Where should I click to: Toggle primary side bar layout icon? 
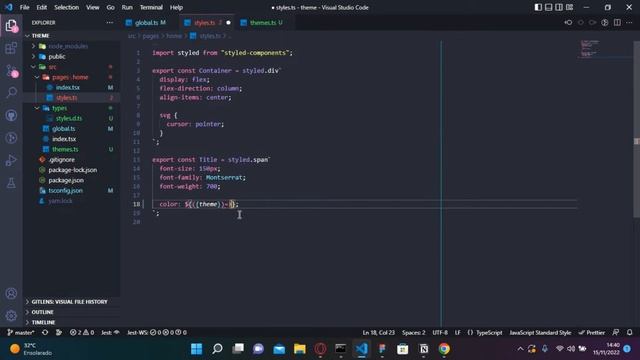click(538, 7)
